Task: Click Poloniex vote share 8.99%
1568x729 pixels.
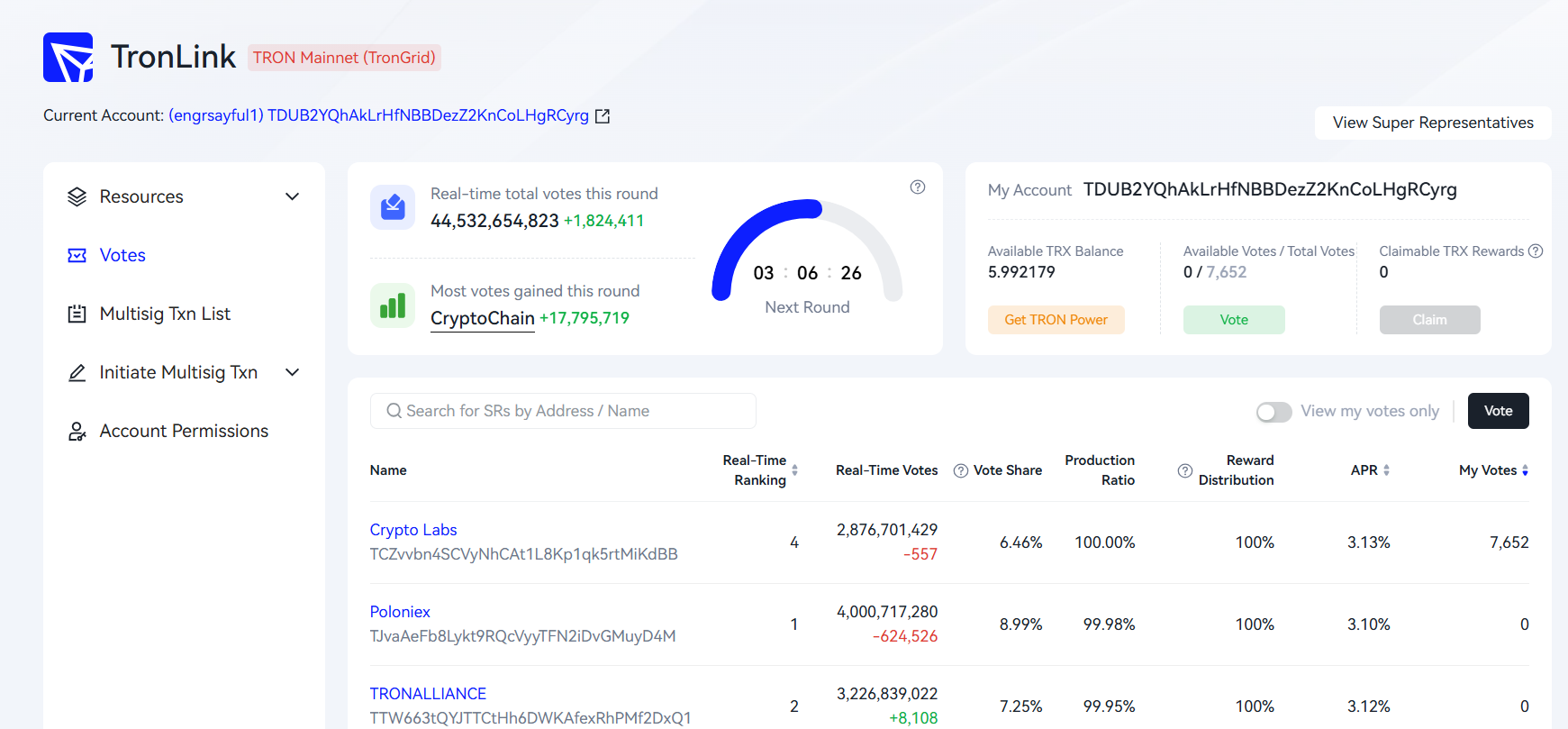Action: [x=1020, y=624]
